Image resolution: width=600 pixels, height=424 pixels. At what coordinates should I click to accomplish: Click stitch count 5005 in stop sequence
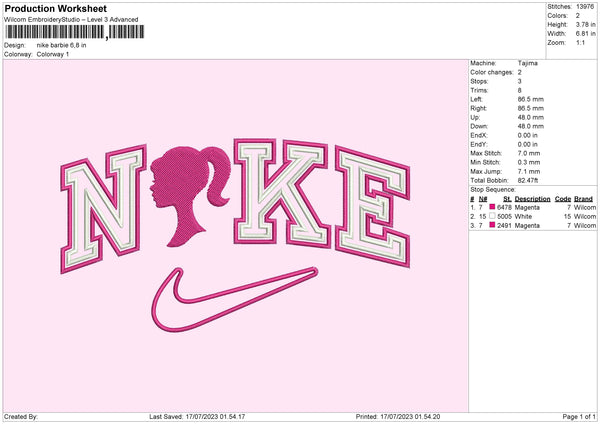click(504, 217)
